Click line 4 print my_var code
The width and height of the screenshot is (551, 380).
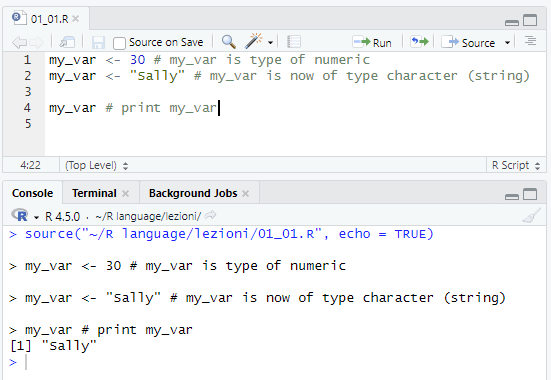point(133,108)
